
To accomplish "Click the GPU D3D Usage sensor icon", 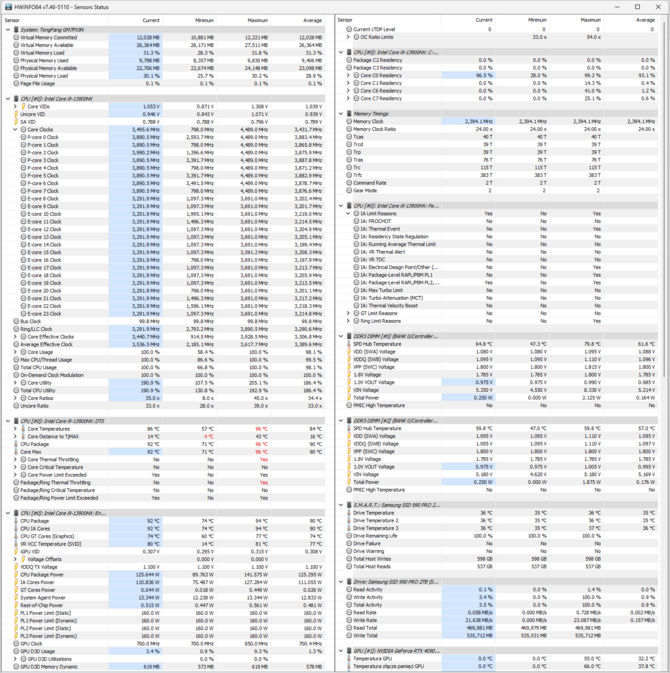I will pyautogui.click(x=17, y=651).
